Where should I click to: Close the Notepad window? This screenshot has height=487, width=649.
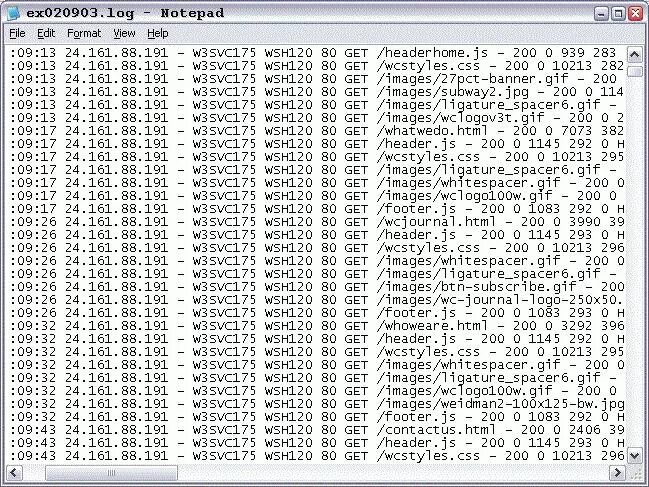click(x=635, y=14)
